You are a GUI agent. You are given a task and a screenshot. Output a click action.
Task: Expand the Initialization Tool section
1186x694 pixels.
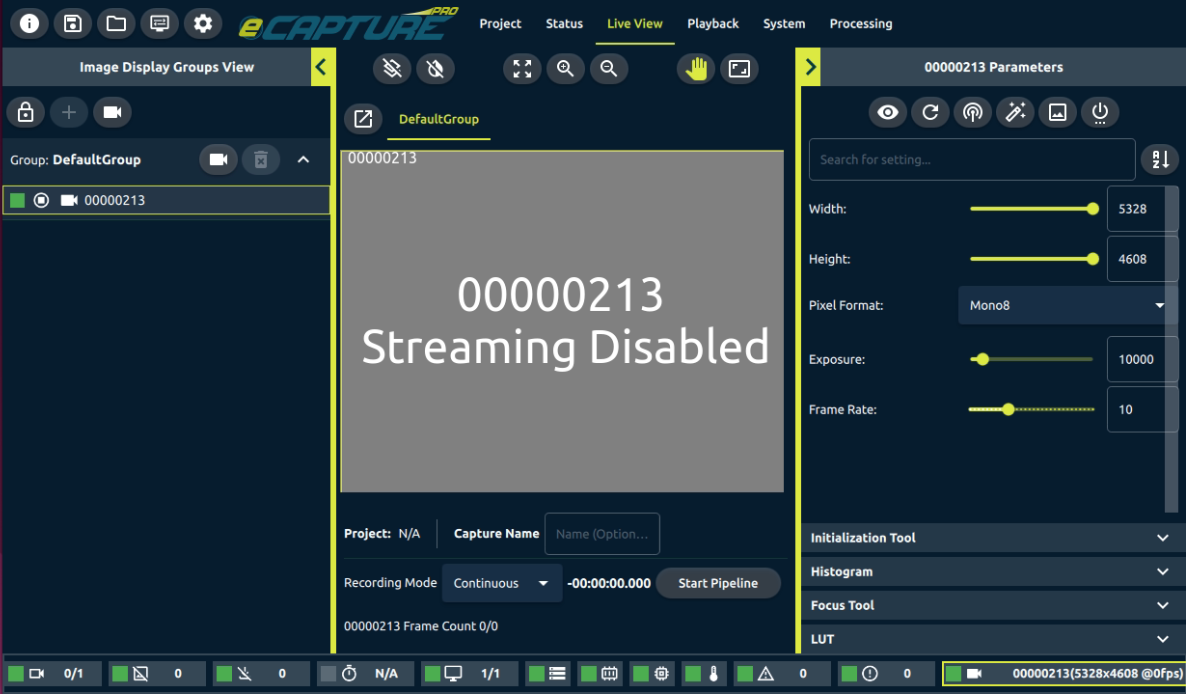click(x=992, y=538)
